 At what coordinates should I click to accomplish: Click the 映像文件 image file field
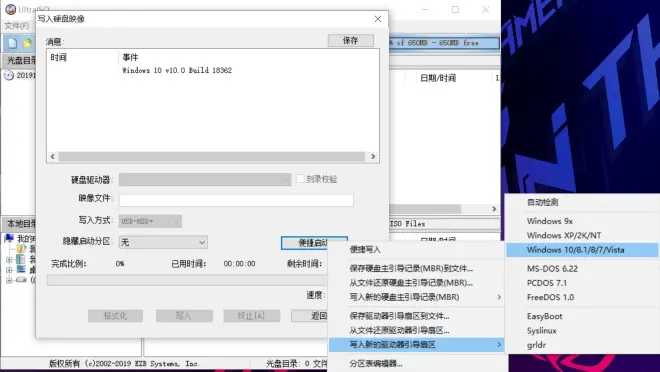[236, 200]
